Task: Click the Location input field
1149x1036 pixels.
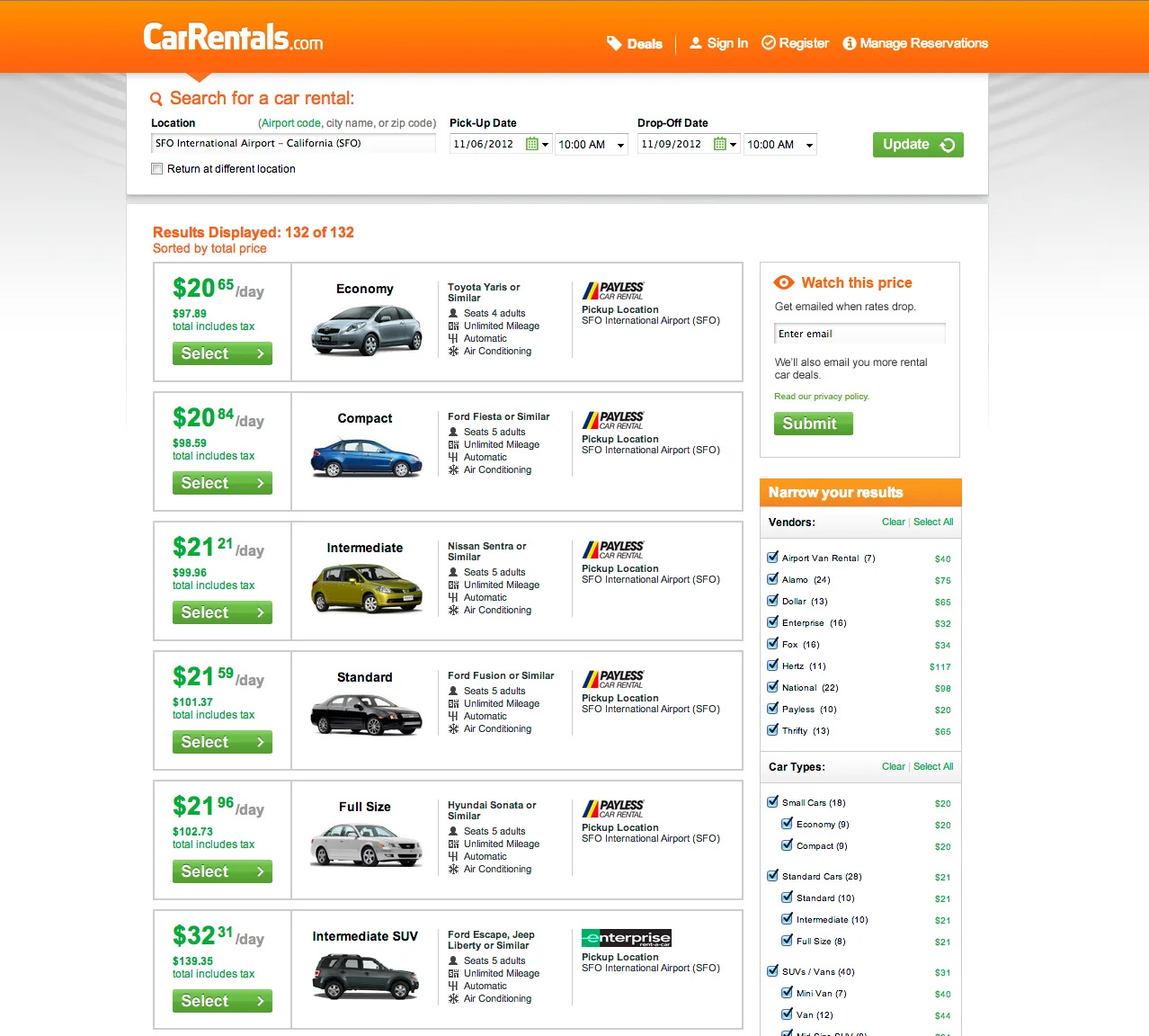Action: click(x=293, y=143)
